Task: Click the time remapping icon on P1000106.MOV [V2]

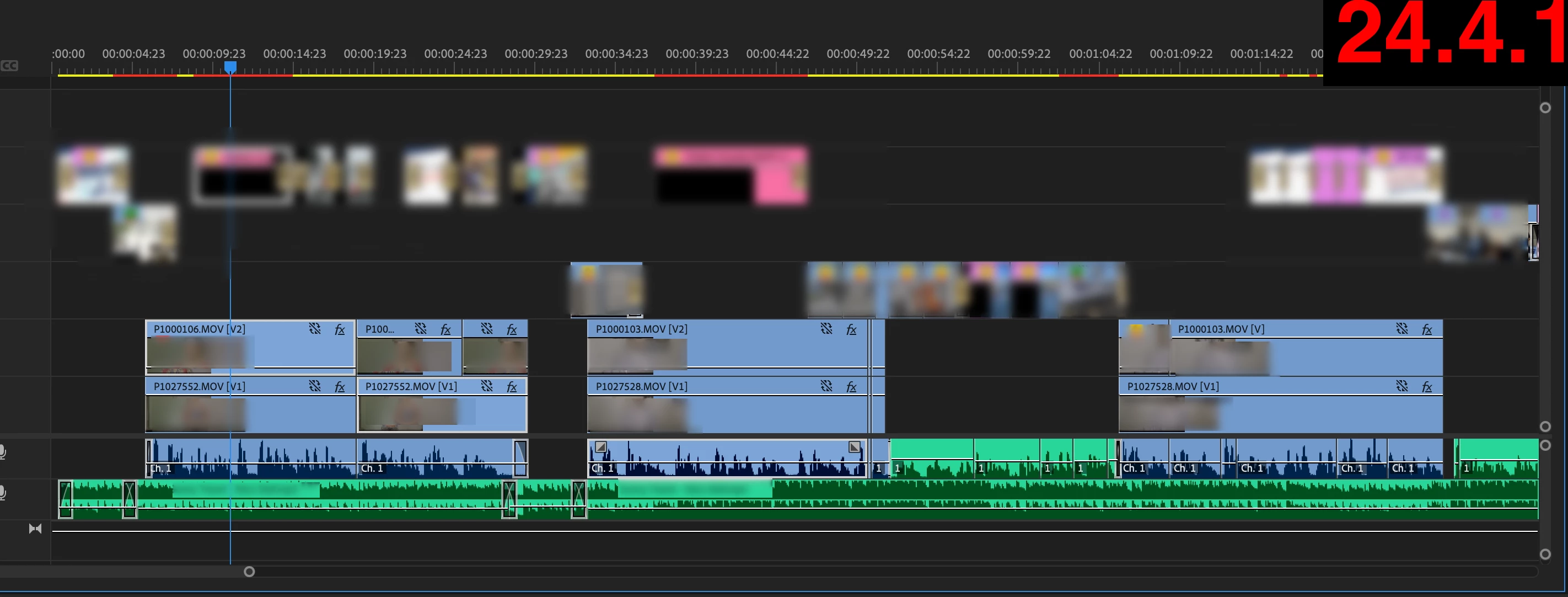Action: pyautogui.click(x=314, y=329)
